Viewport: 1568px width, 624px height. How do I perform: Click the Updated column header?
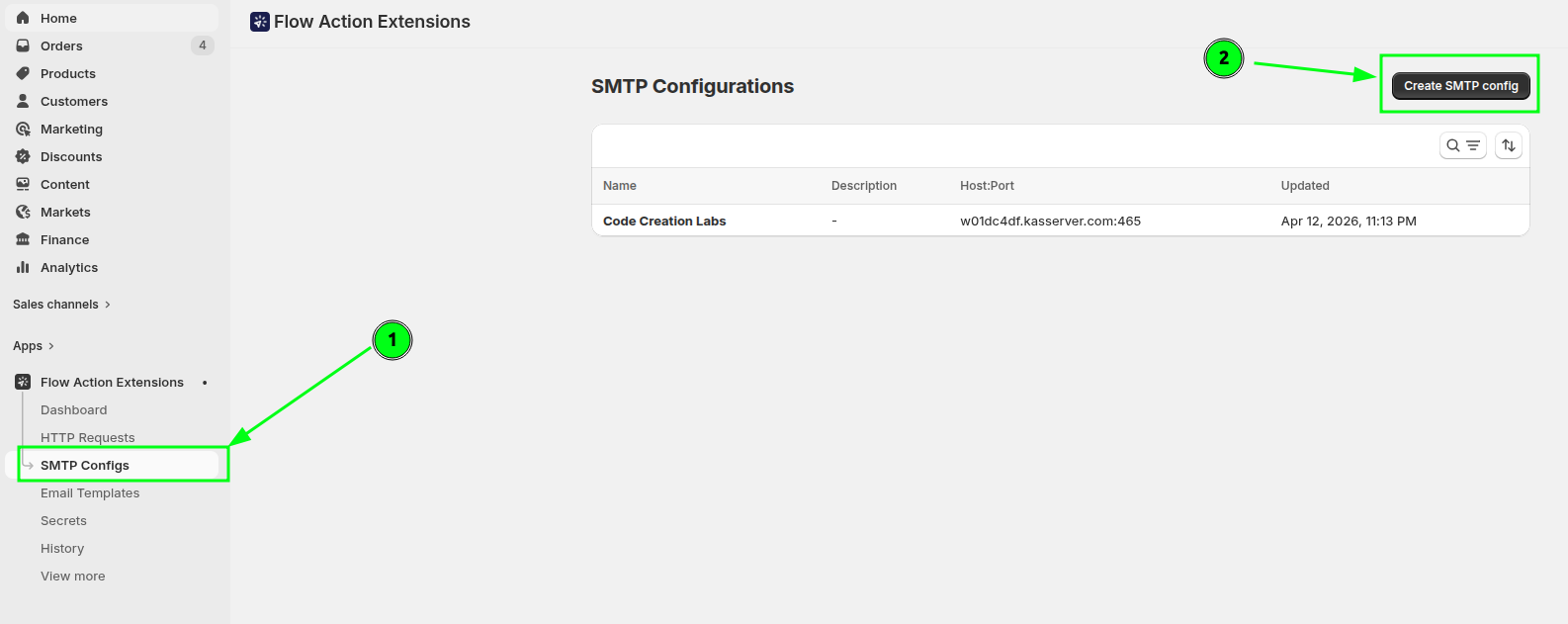1304,186
